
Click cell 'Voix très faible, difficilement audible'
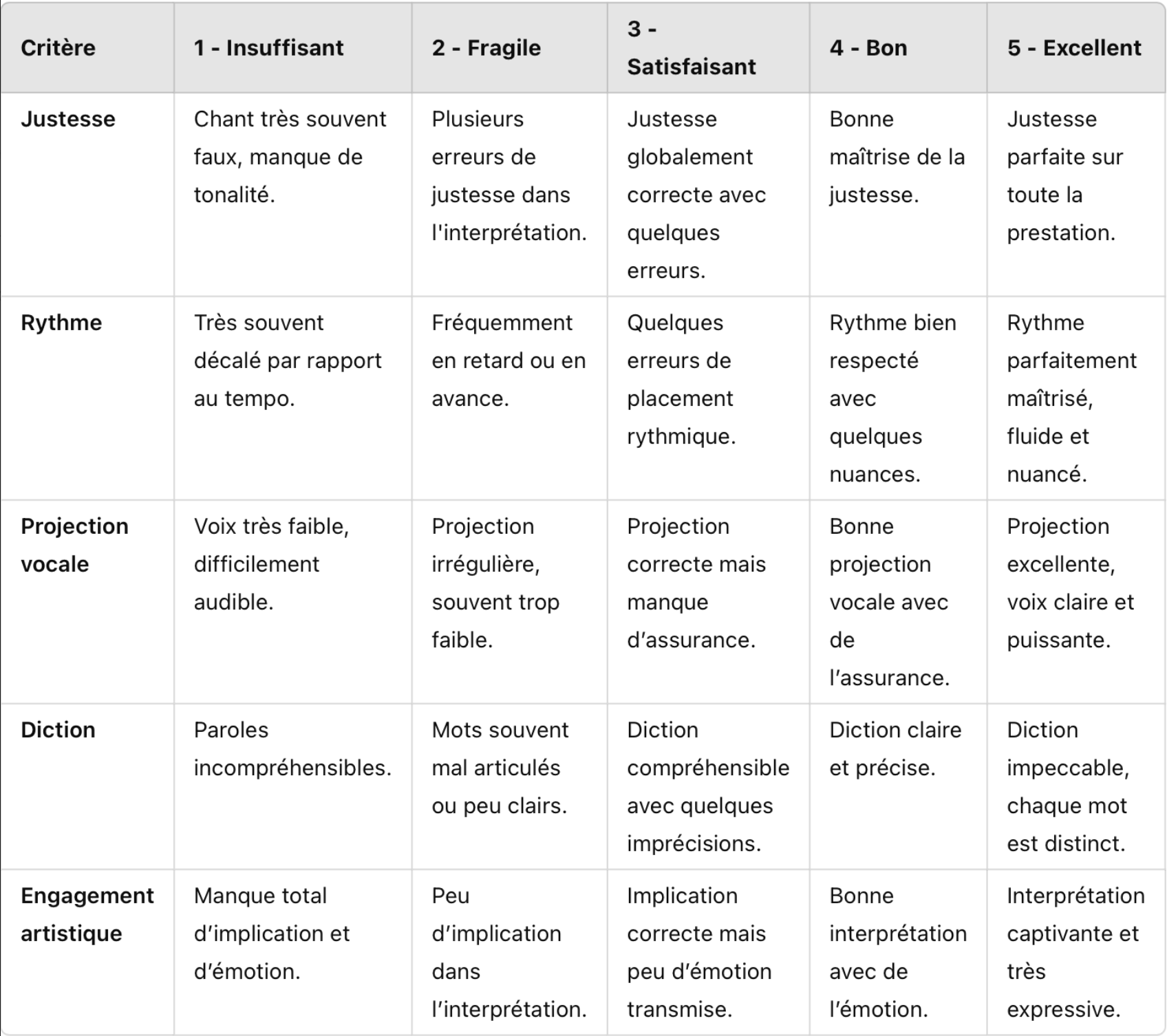click(x=271, y=564)
